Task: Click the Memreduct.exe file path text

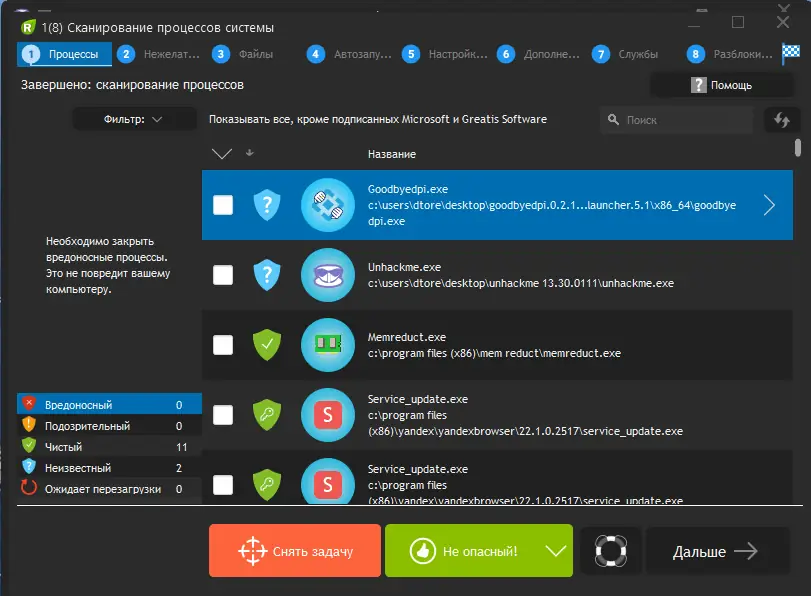Action: tap(494, 353)
